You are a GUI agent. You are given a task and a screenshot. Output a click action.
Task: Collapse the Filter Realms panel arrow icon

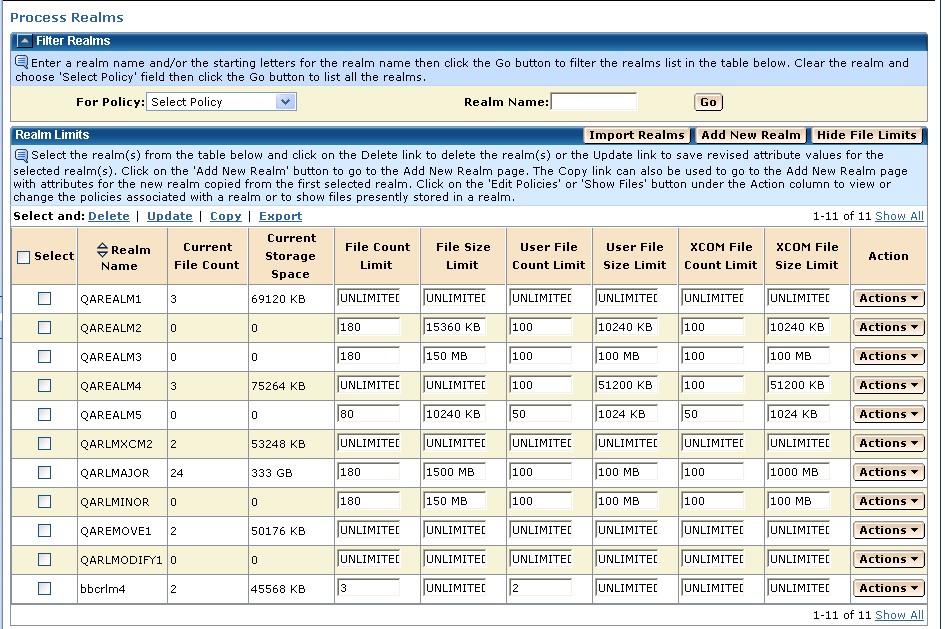click(24, 41)
